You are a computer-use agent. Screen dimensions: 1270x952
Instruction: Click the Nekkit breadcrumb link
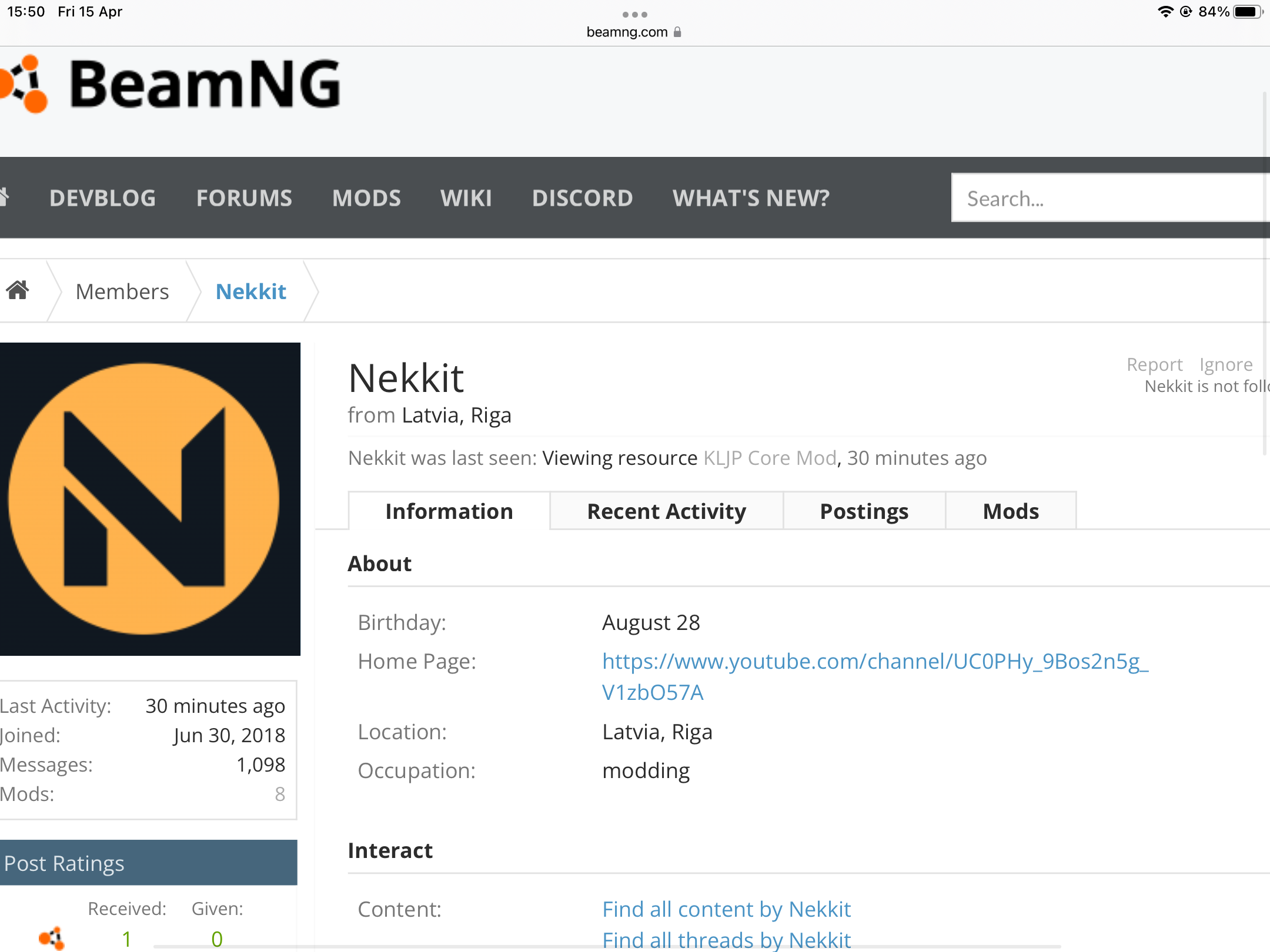tap(251, 291)
